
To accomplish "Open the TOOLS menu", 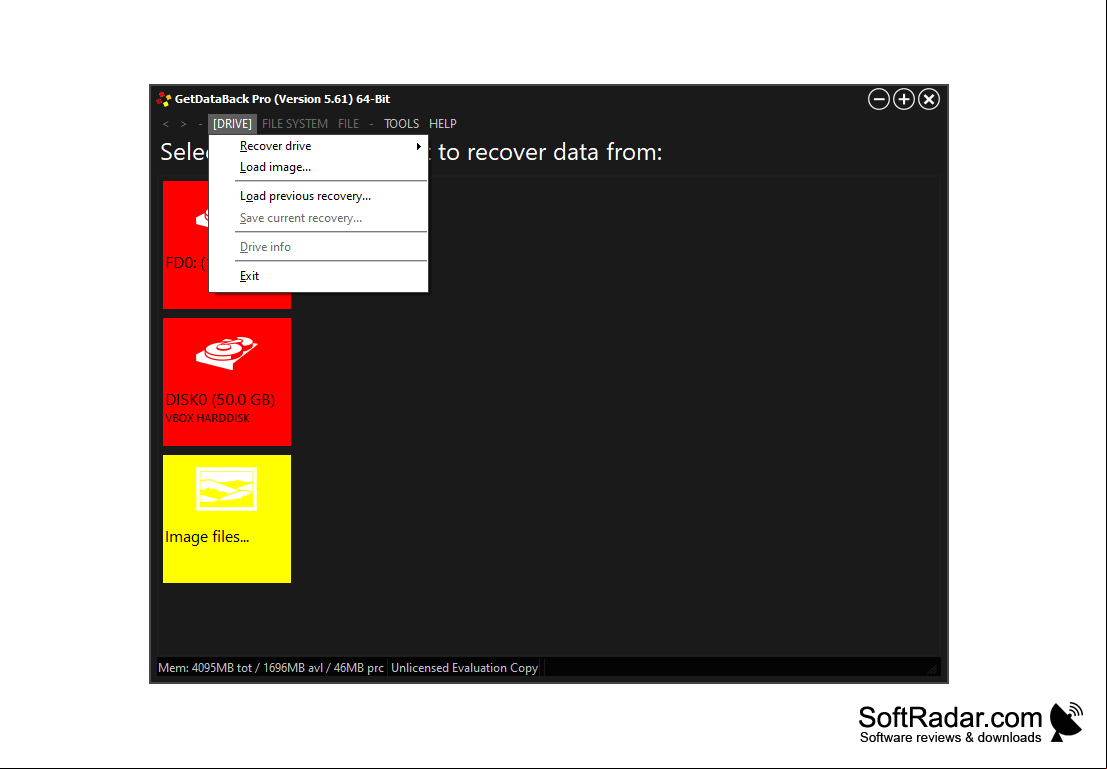I will (x=401, y=124).
